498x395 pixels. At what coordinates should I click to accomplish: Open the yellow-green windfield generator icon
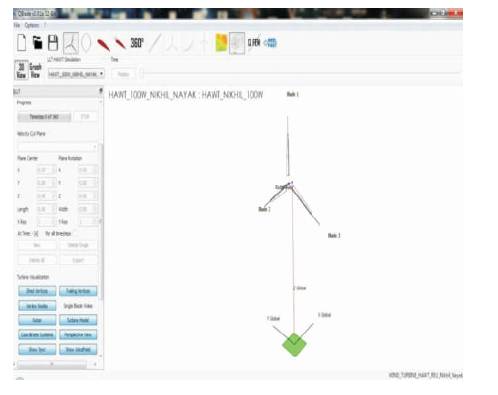coord(222,43)
